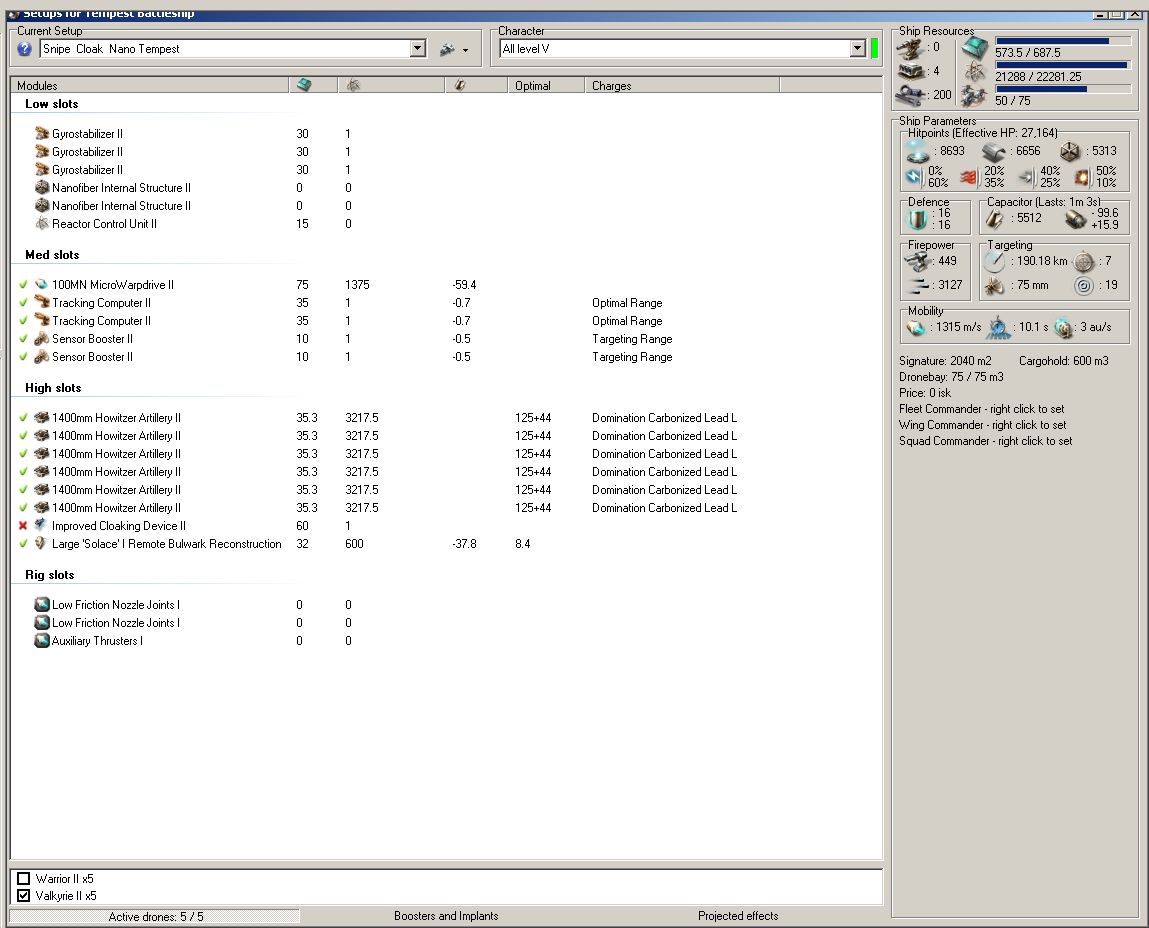Open the ship setup tools icon
Screen dimensions: 1149x928
click(x=447, y=49)
